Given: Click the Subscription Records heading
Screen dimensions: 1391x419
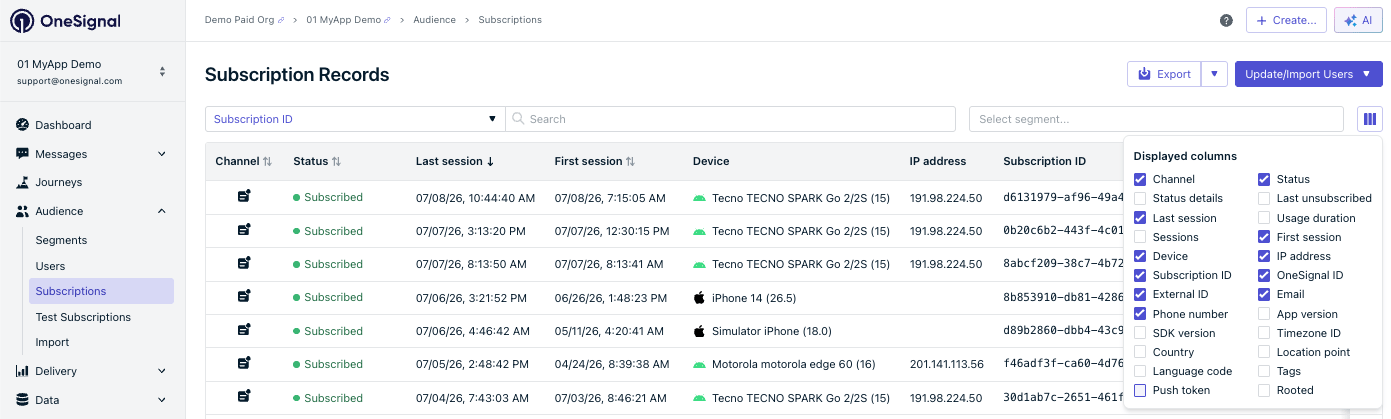Looking at the screenshot, I should coord(297,74).
